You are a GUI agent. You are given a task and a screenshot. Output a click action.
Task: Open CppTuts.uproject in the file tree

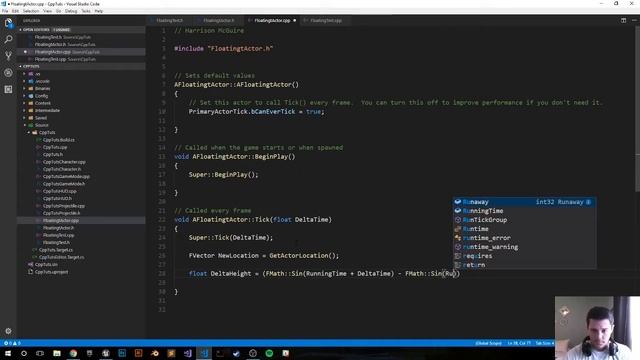pyautogui.click(x=51, y=272)
